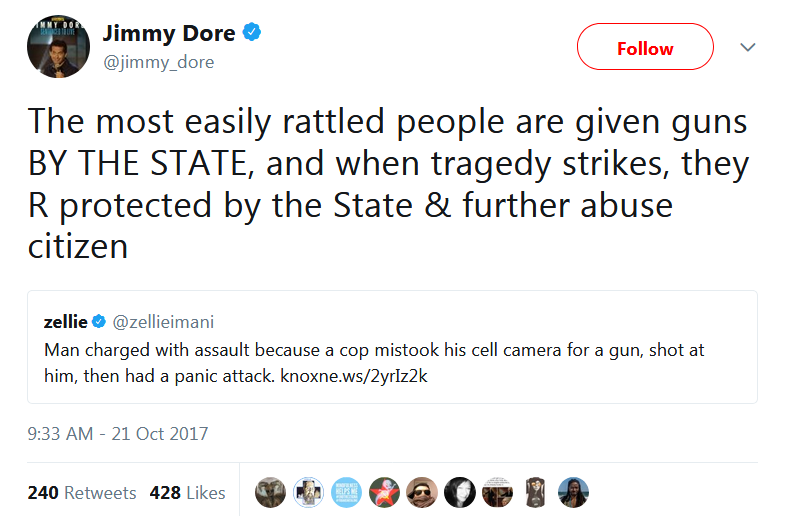Go to the @jimmy_dore handle
Screen dimensions: 786x516
click(158, 62)
